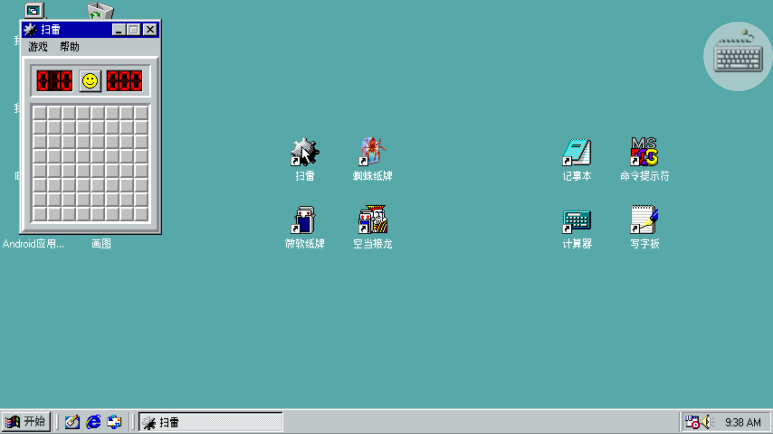The image size is (773, 434).
Task: Open the 写字板 WordPad shortcut
Action: click(x=644, y=221)
